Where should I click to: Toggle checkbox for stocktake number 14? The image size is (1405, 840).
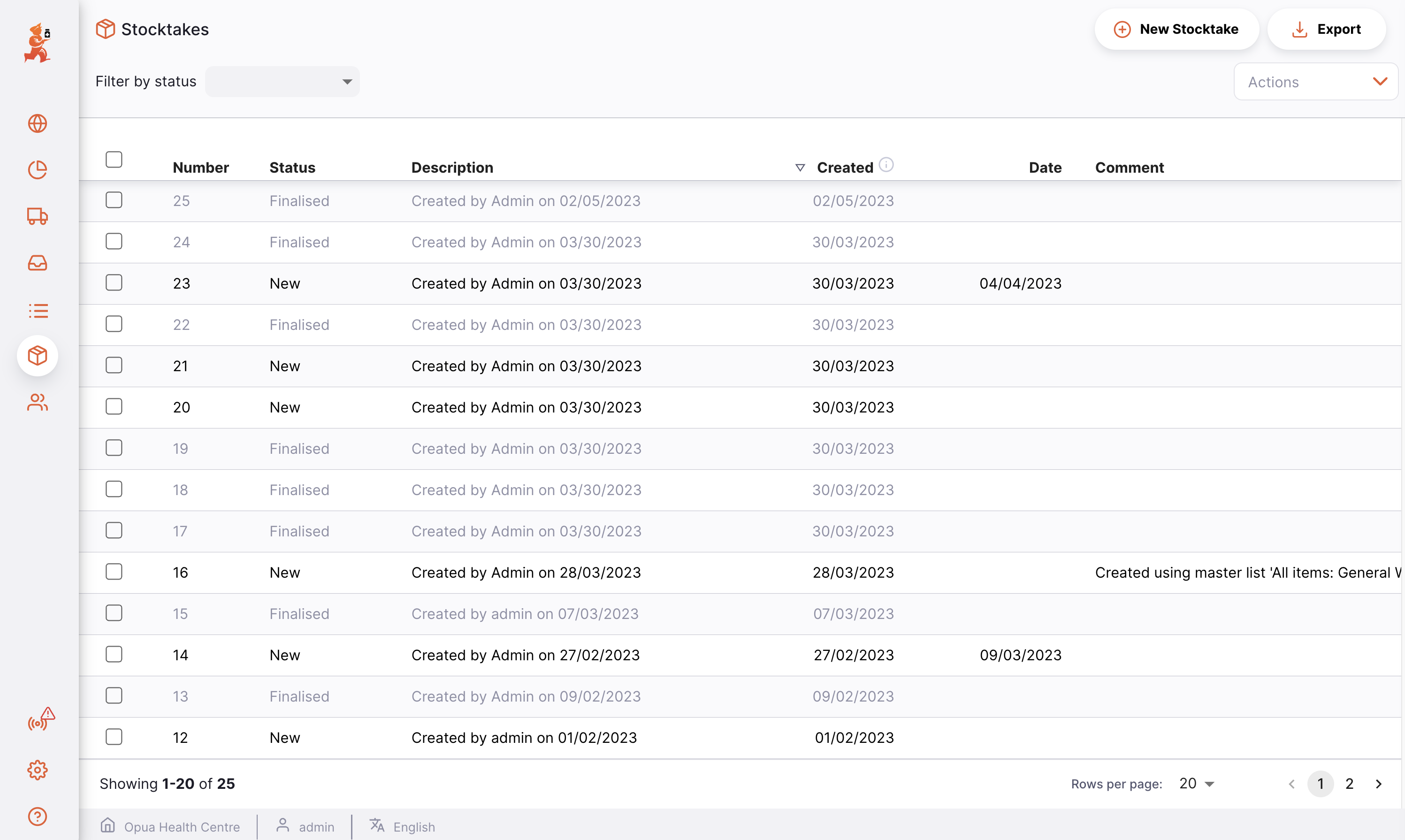coord(115,654)
